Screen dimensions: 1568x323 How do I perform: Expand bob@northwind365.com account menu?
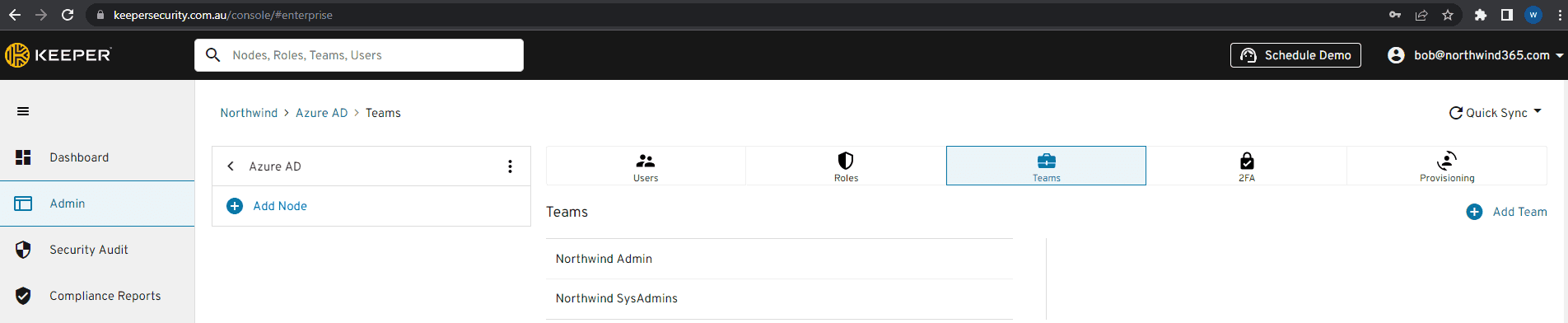pyautogui.click(x=1475, y=55)
